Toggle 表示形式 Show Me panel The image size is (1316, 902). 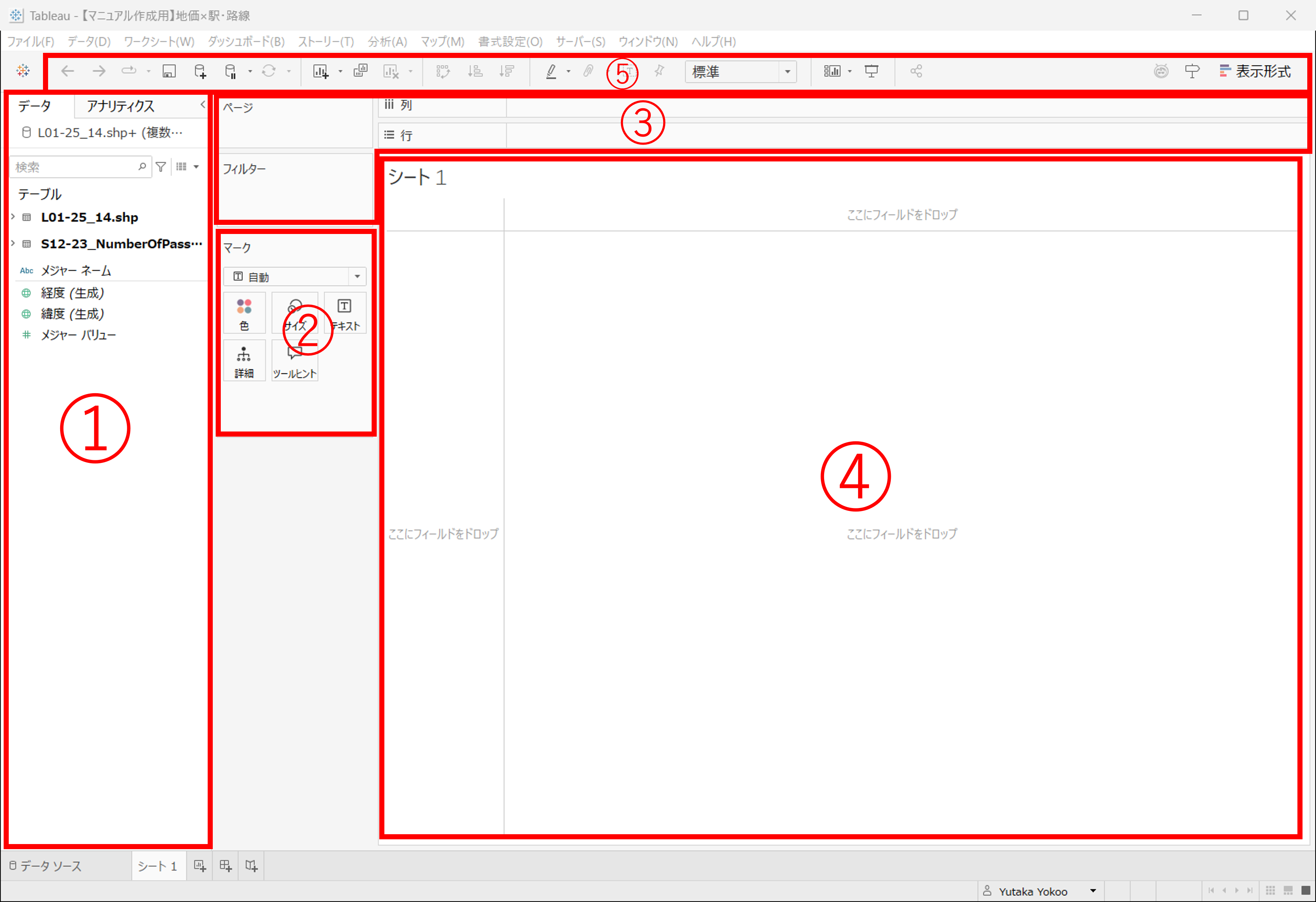1255,71
